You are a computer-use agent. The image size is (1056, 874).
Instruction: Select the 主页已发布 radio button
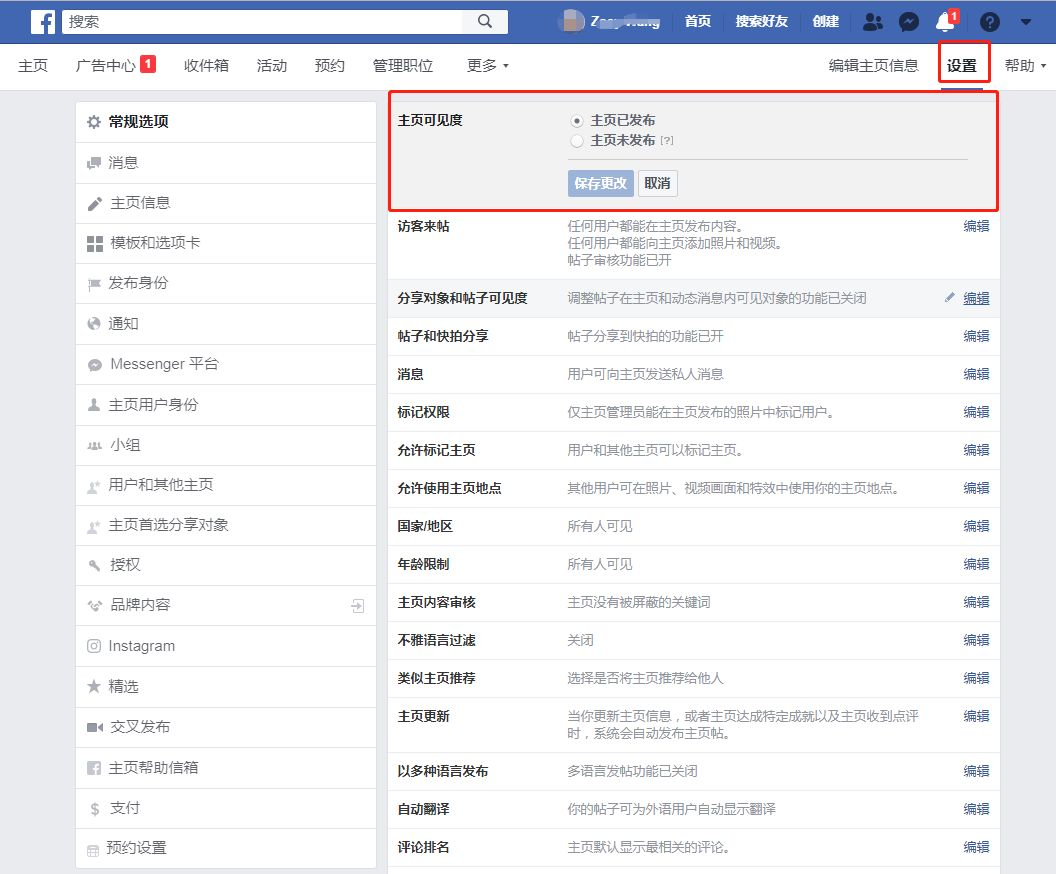coord(576,121)
